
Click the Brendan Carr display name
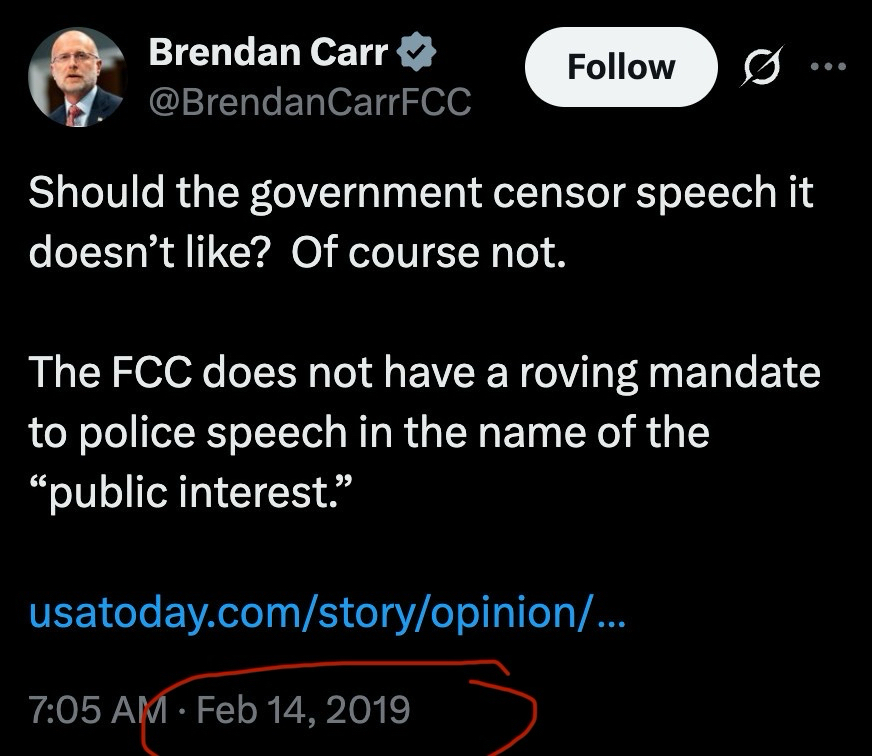pyautogui.click(x=268, y=54)
